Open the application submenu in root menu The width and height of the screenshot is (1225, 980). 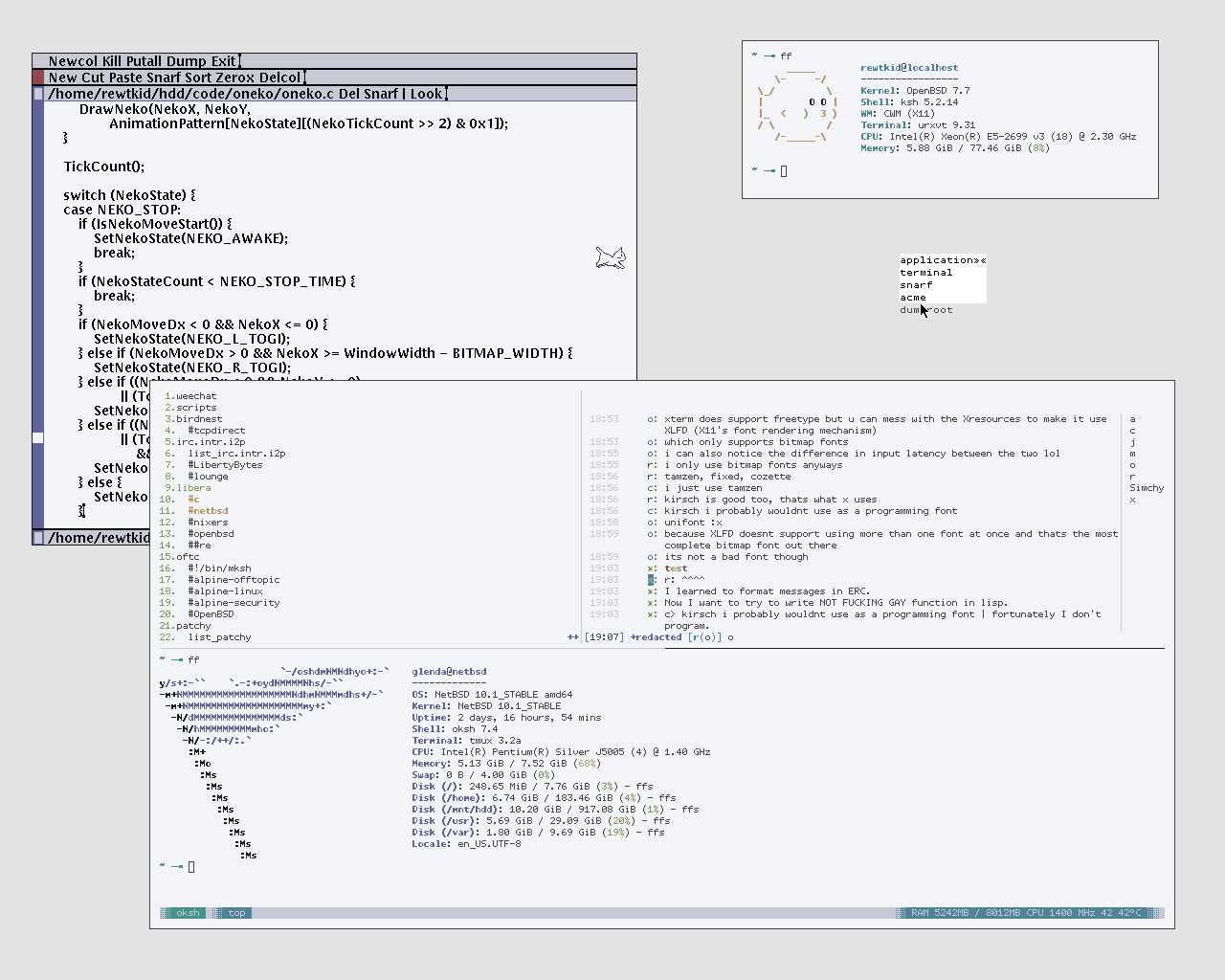tap(943, 260)
